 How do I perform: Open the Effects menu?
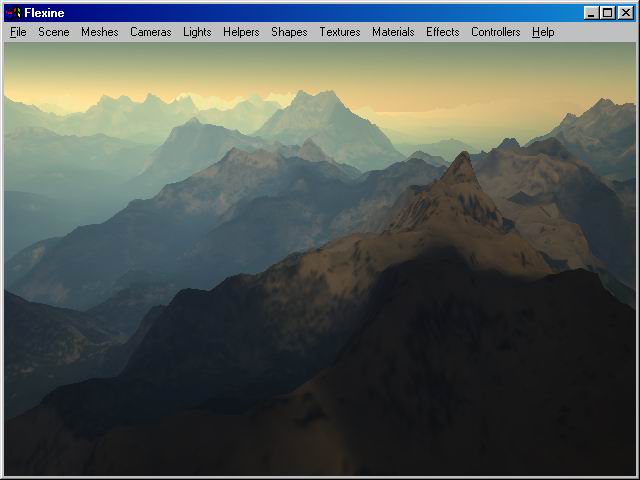pos(442,32)
